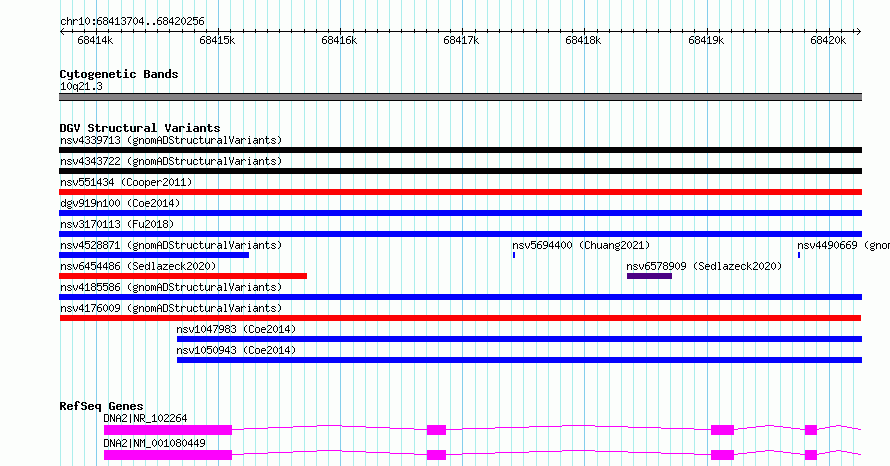890x466 pixels.
Task: Click the DNA2|NR_102264 transcript label
Action: pos(145,418)
